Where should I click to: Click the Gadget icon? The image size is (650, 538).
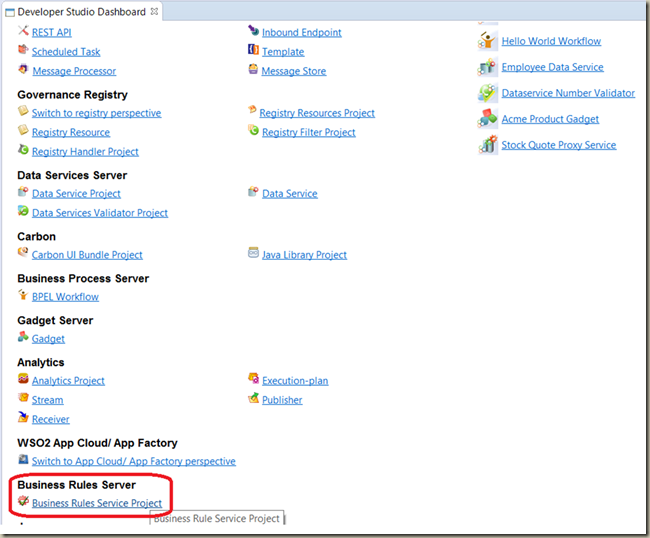coord(23,337)
